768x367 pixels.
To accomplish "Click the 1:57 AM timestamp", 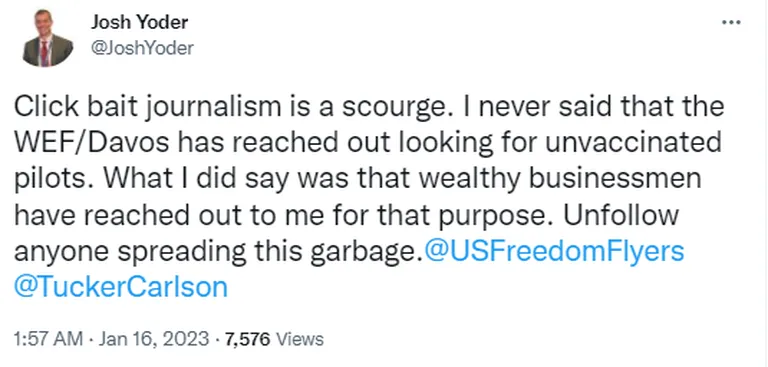I will [48, 339].
